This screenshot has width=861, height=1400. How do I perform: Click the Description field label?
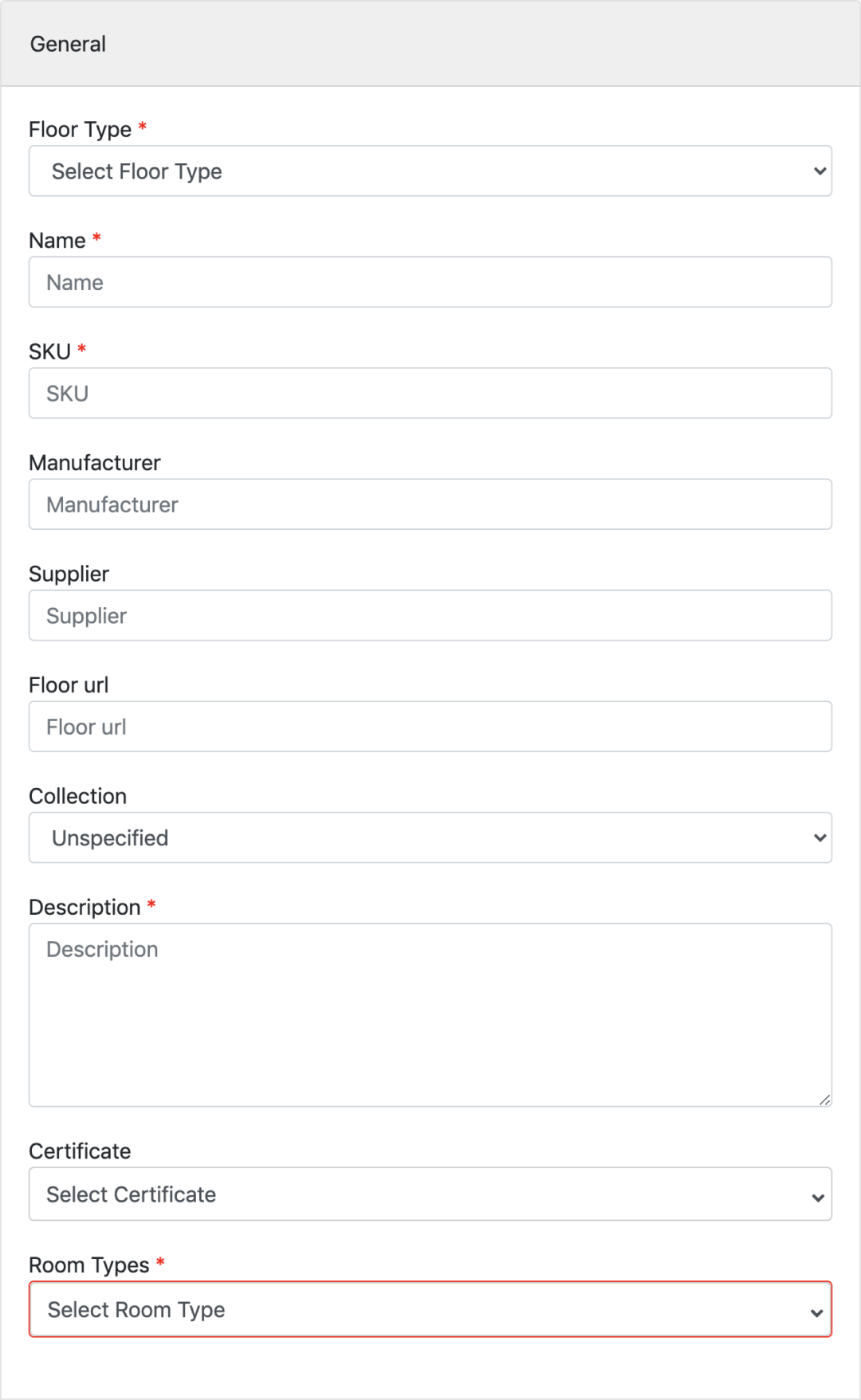pos(85,908)
